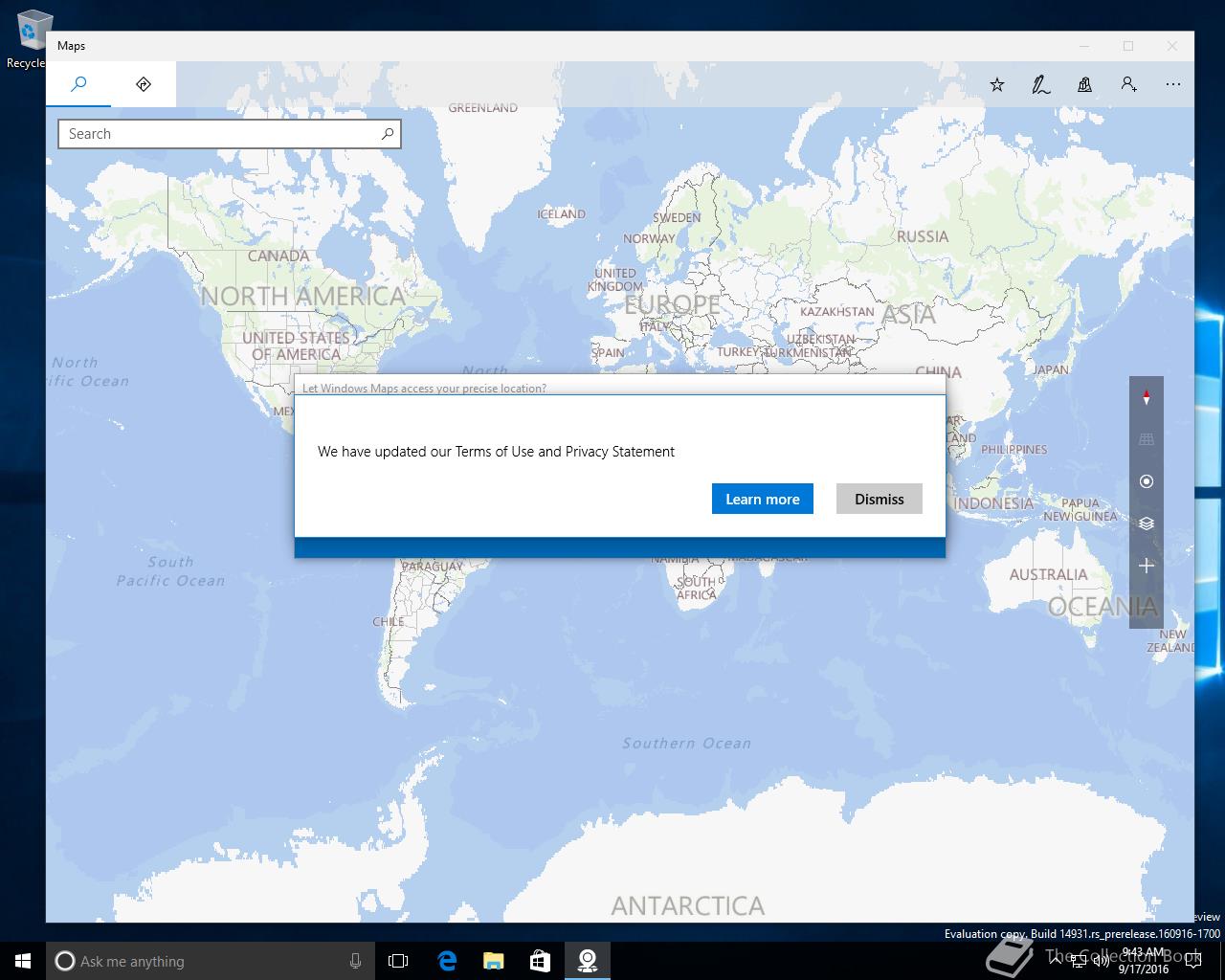
Task: Click the NORTH AMERICA map label
Action: tap(302, 297)
